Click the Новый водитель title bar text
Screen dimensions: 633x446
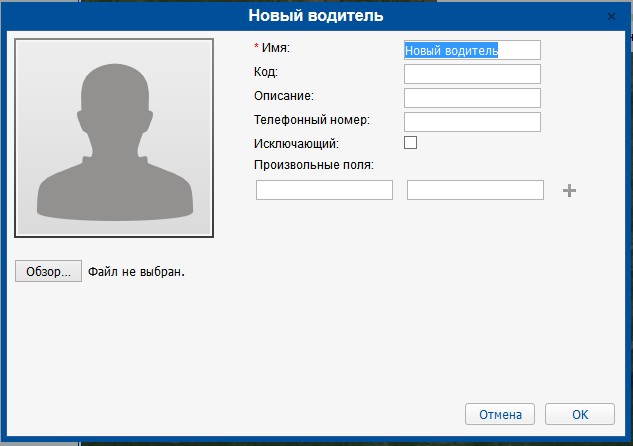click(316, 17)
